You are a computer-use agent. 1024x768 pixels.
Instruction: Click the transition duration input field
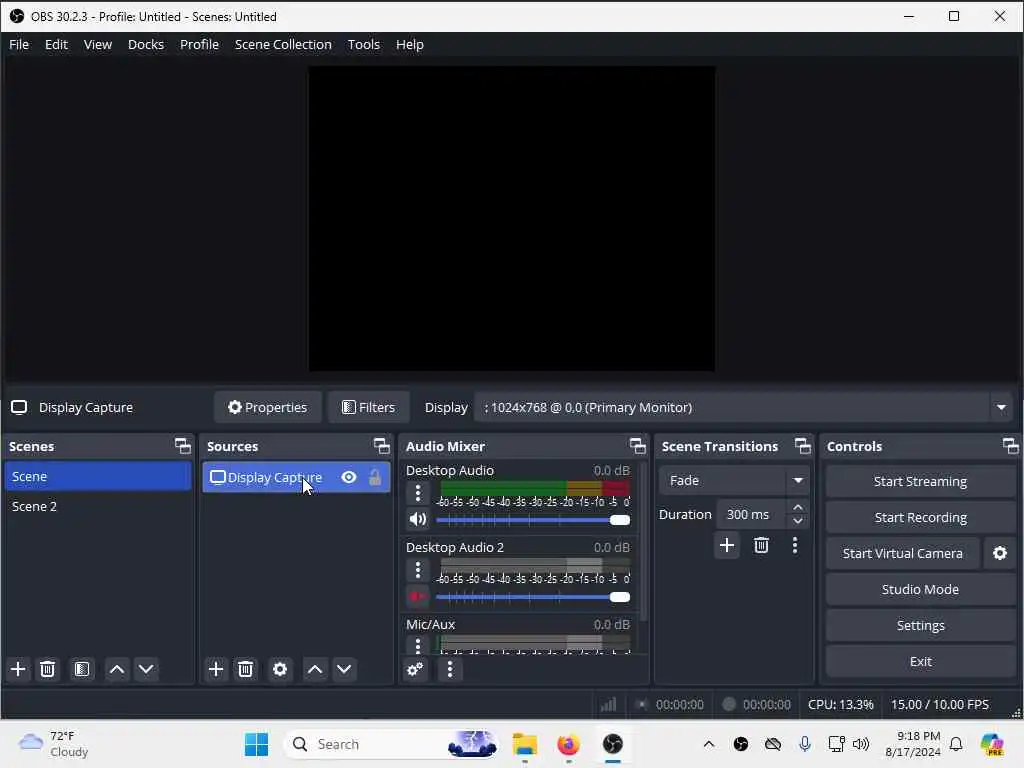click(x=753, y=515)
